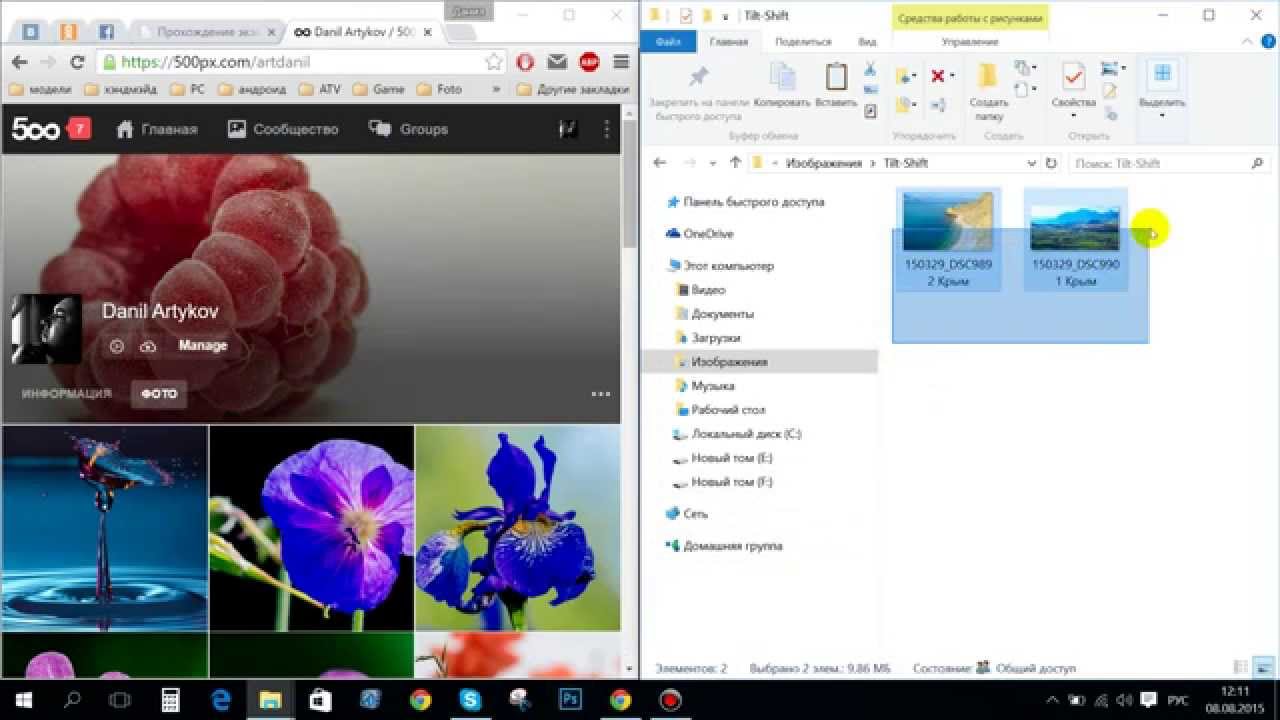
Task: Open the Foto bookmarks folder
Action: [x=439, y=89]
